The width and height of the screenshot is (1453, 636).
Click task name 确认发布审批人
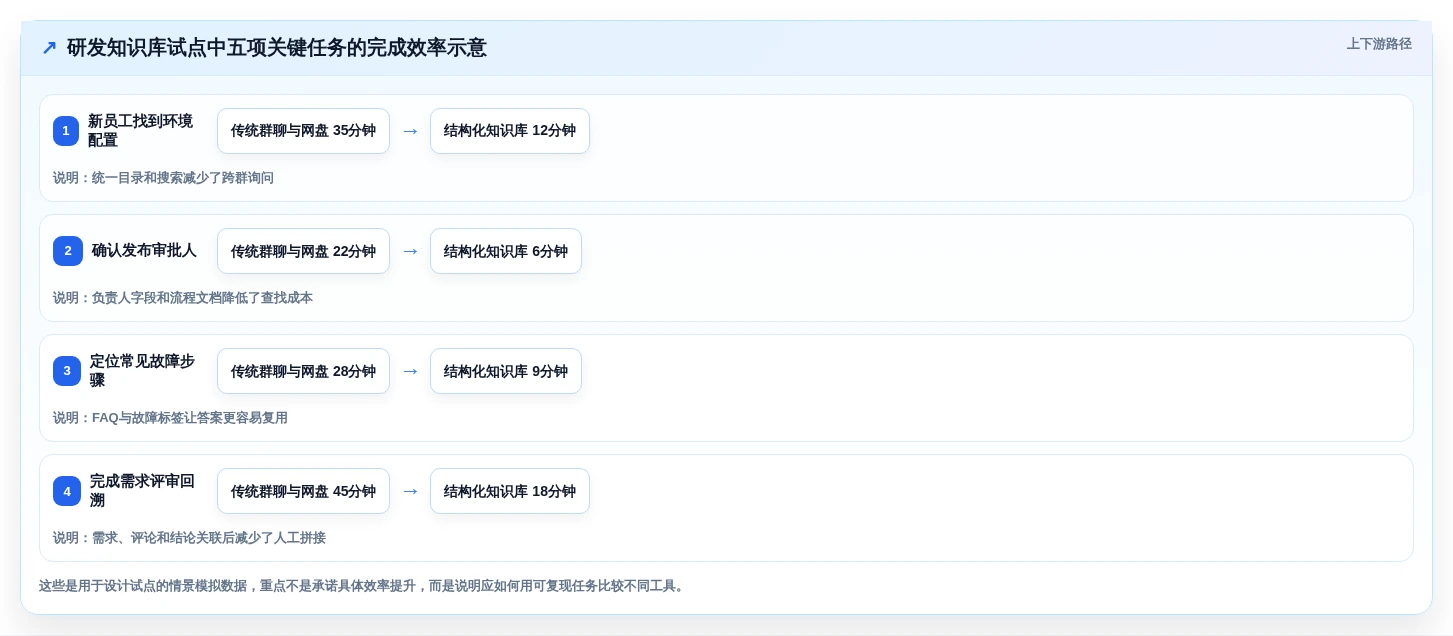coord(144,251)
